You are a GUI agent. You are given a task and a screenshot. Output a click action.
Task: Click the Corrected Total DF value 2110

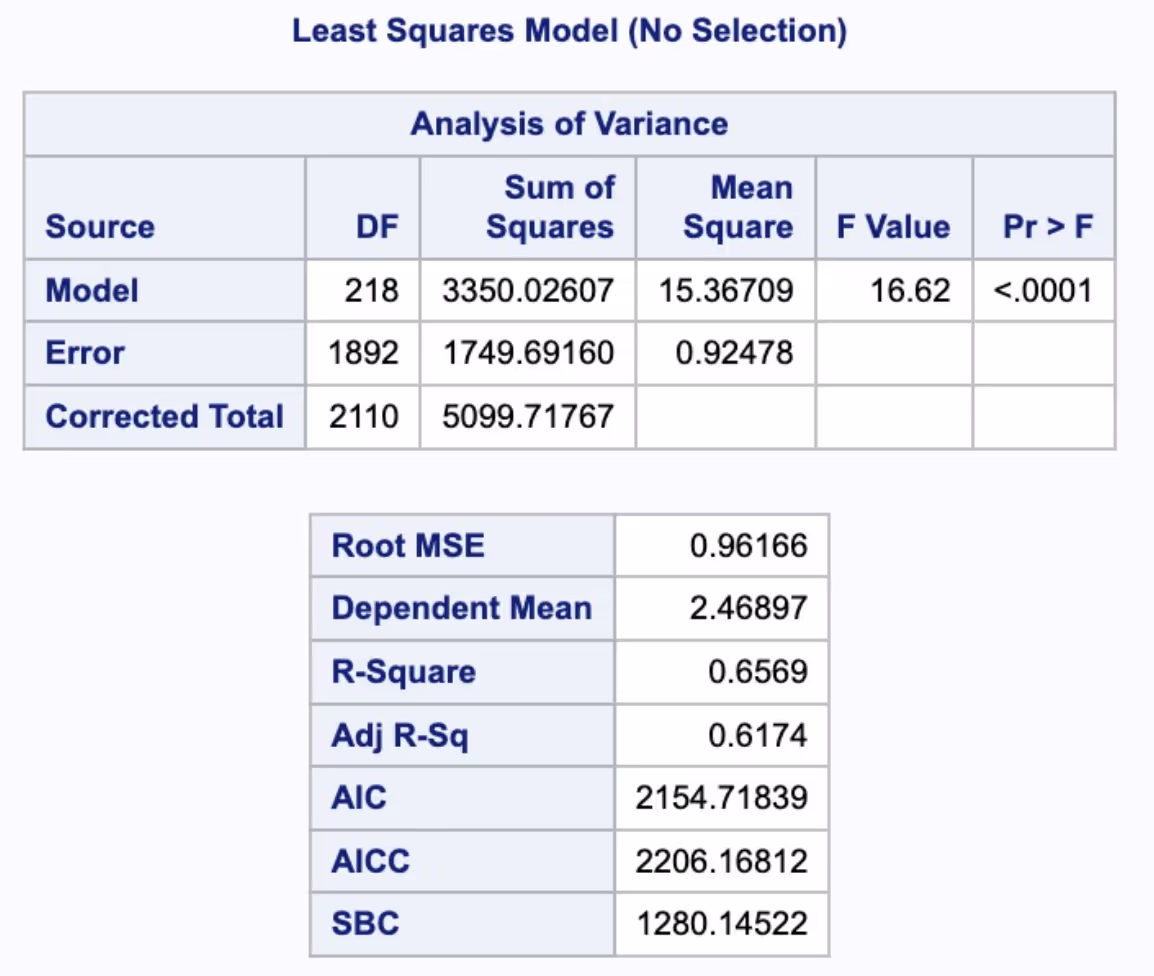tap(364, 416)
